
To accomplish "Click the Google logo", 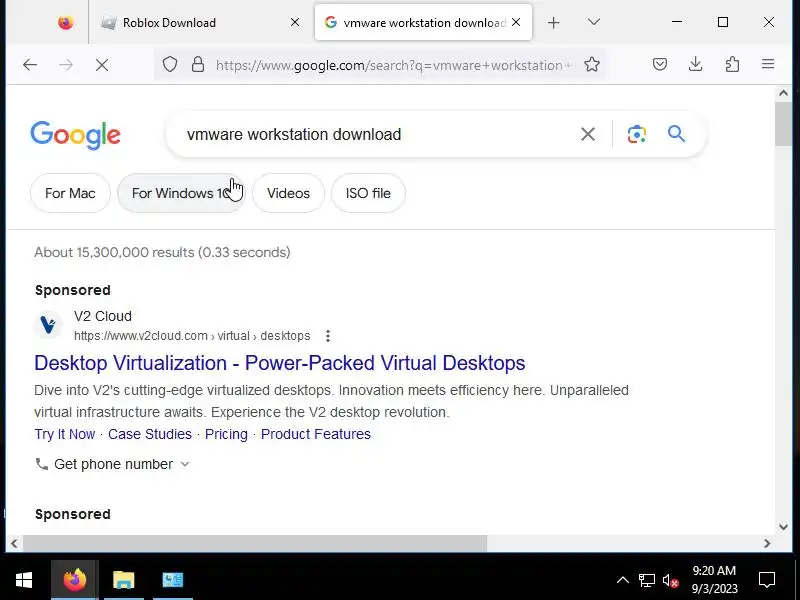I will tap(76, 135).
